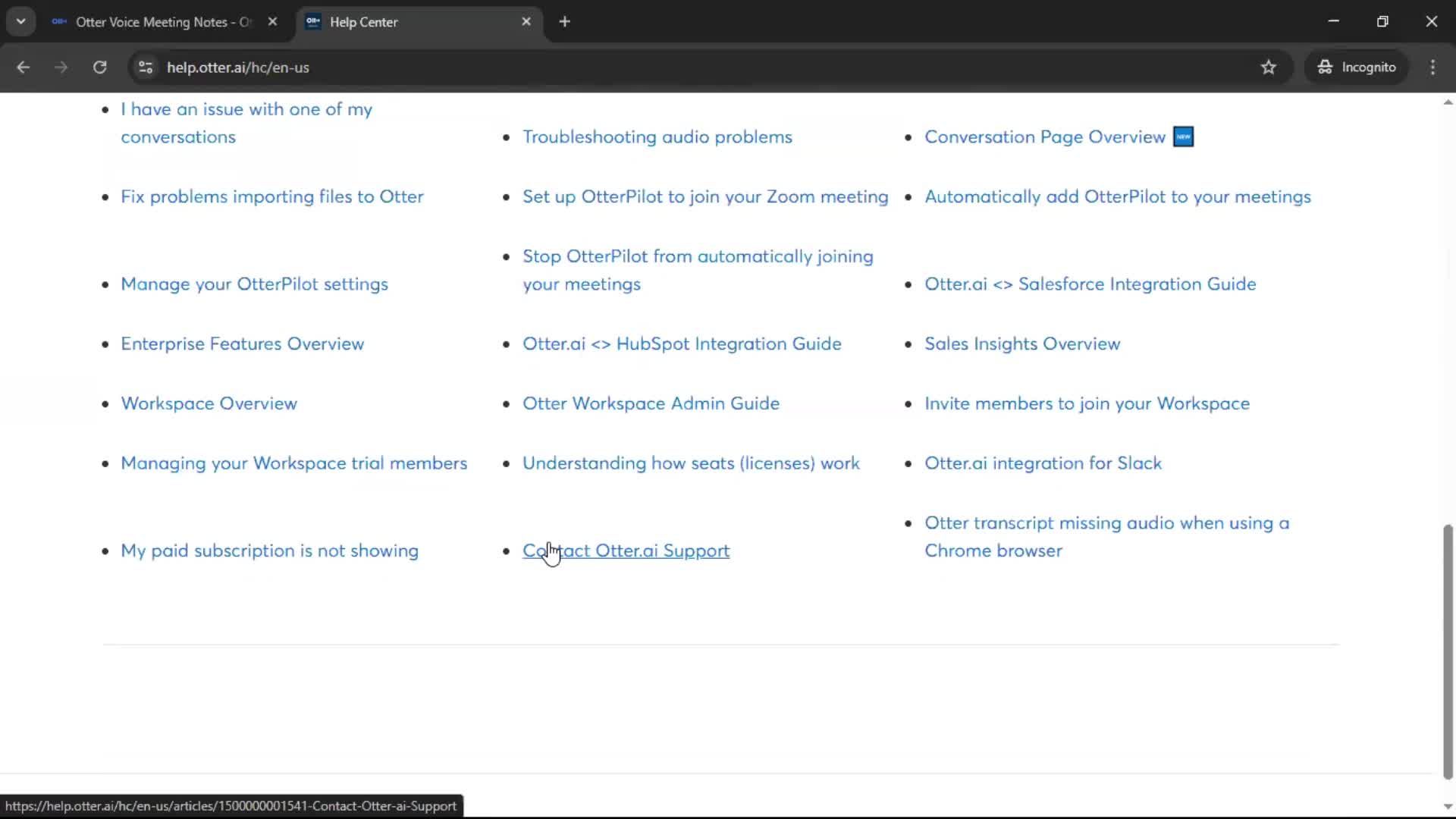The width and height of the screenshot is (1456, 819).
Task: Open Stop OtterPilot from automatically joining meetings
Action: click(x=698, y=270)
